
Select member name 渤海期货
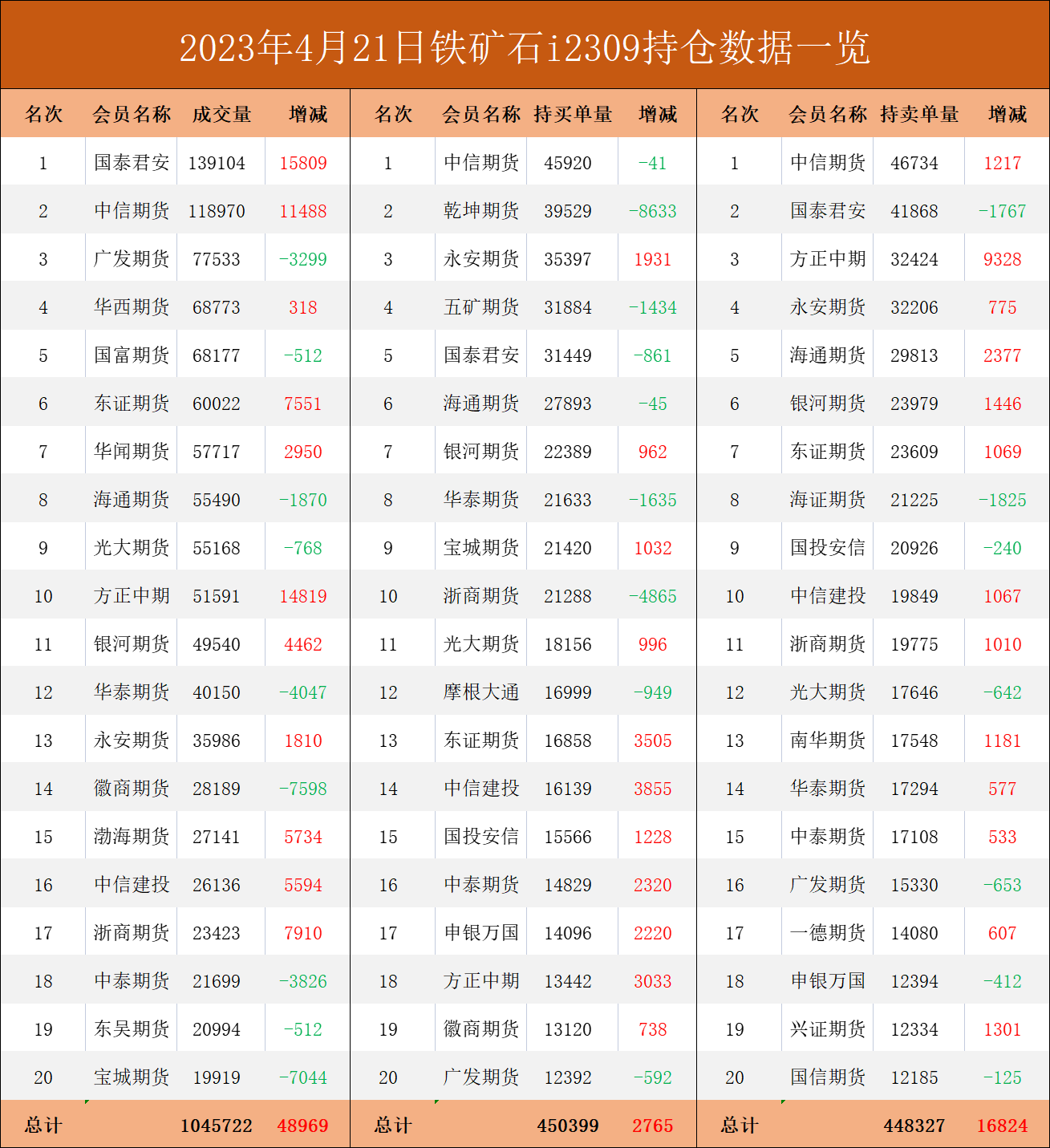coord(132,837)
